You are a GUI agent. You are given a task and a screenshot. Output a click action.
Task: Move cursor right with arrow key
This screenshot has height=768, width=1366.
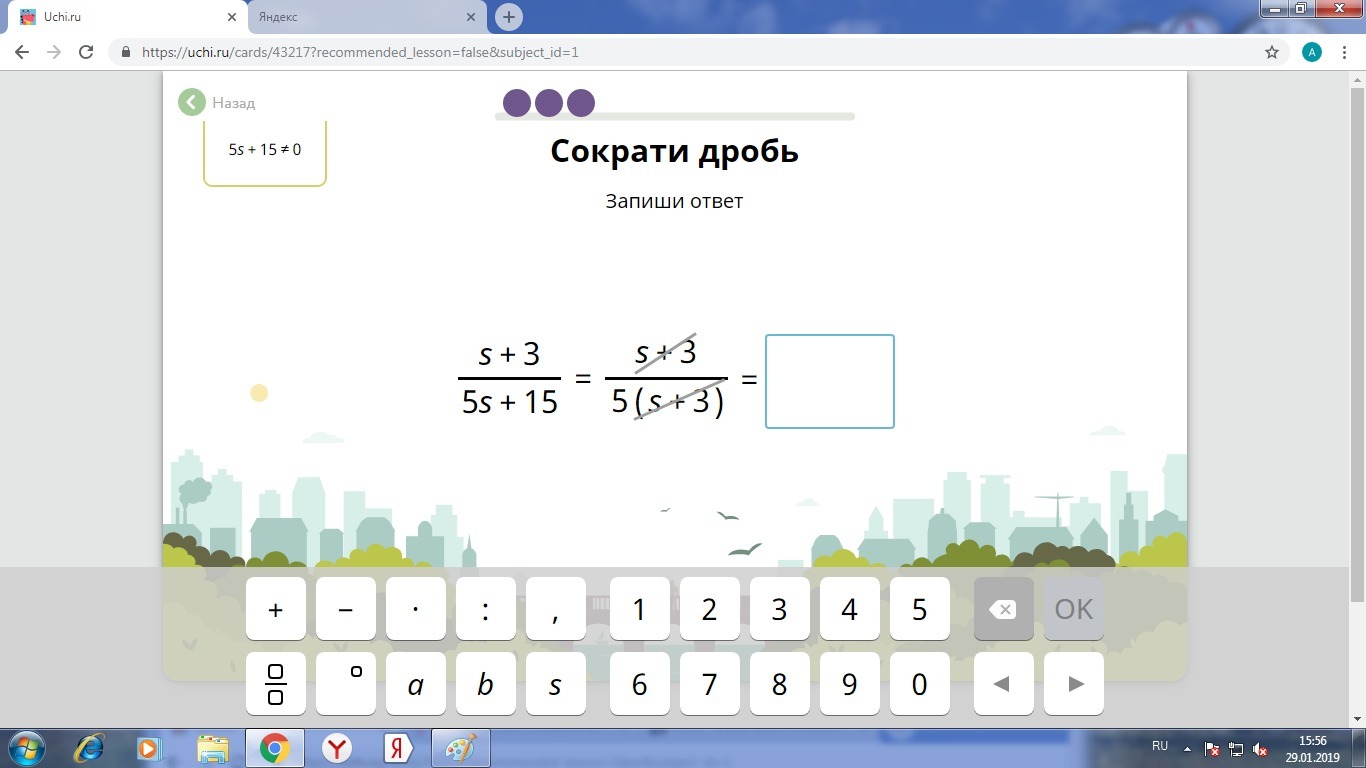(1074, 684)
